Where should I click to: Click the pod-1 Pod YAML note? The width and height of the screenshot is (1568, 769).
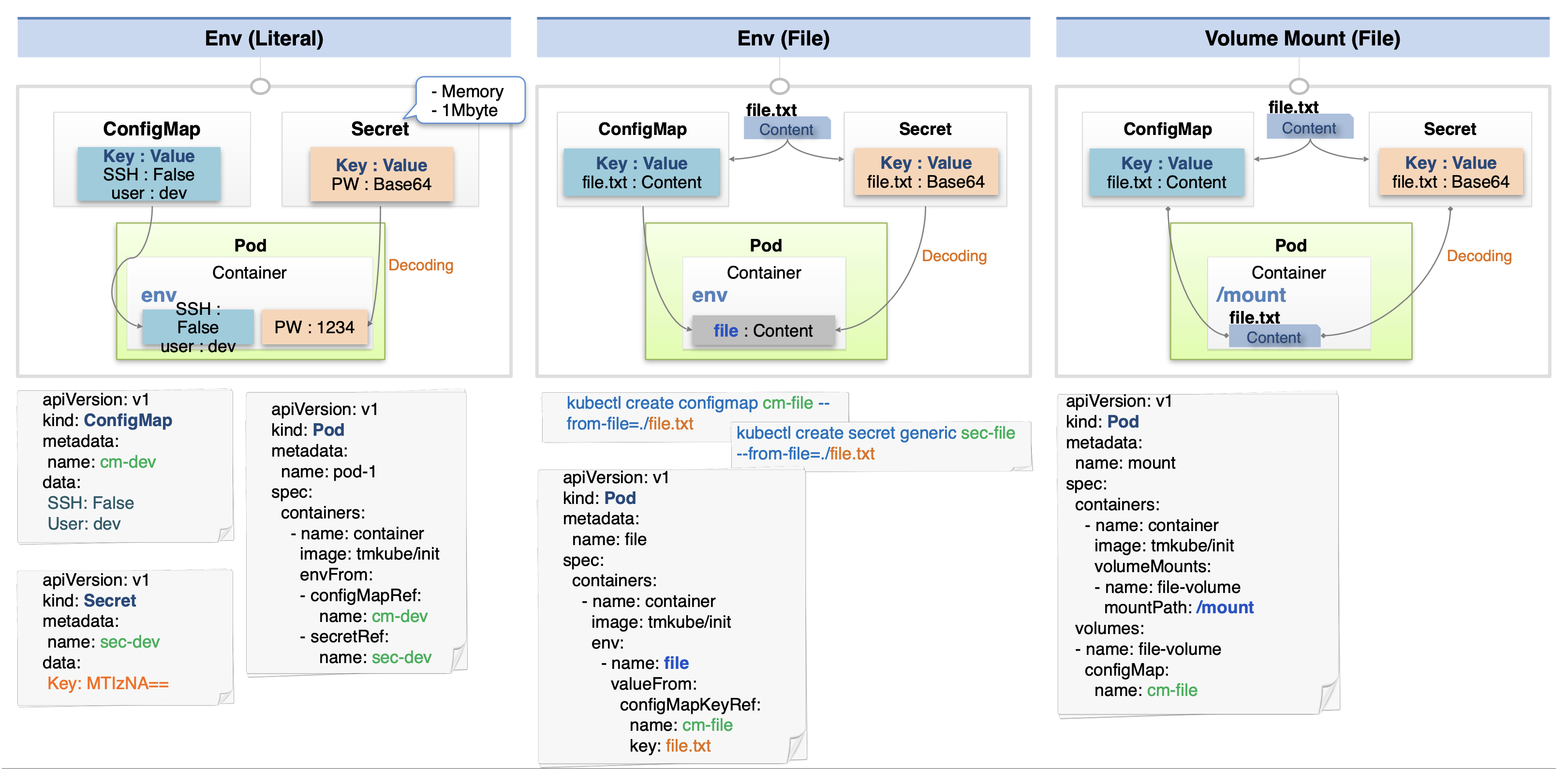point(357,532)
